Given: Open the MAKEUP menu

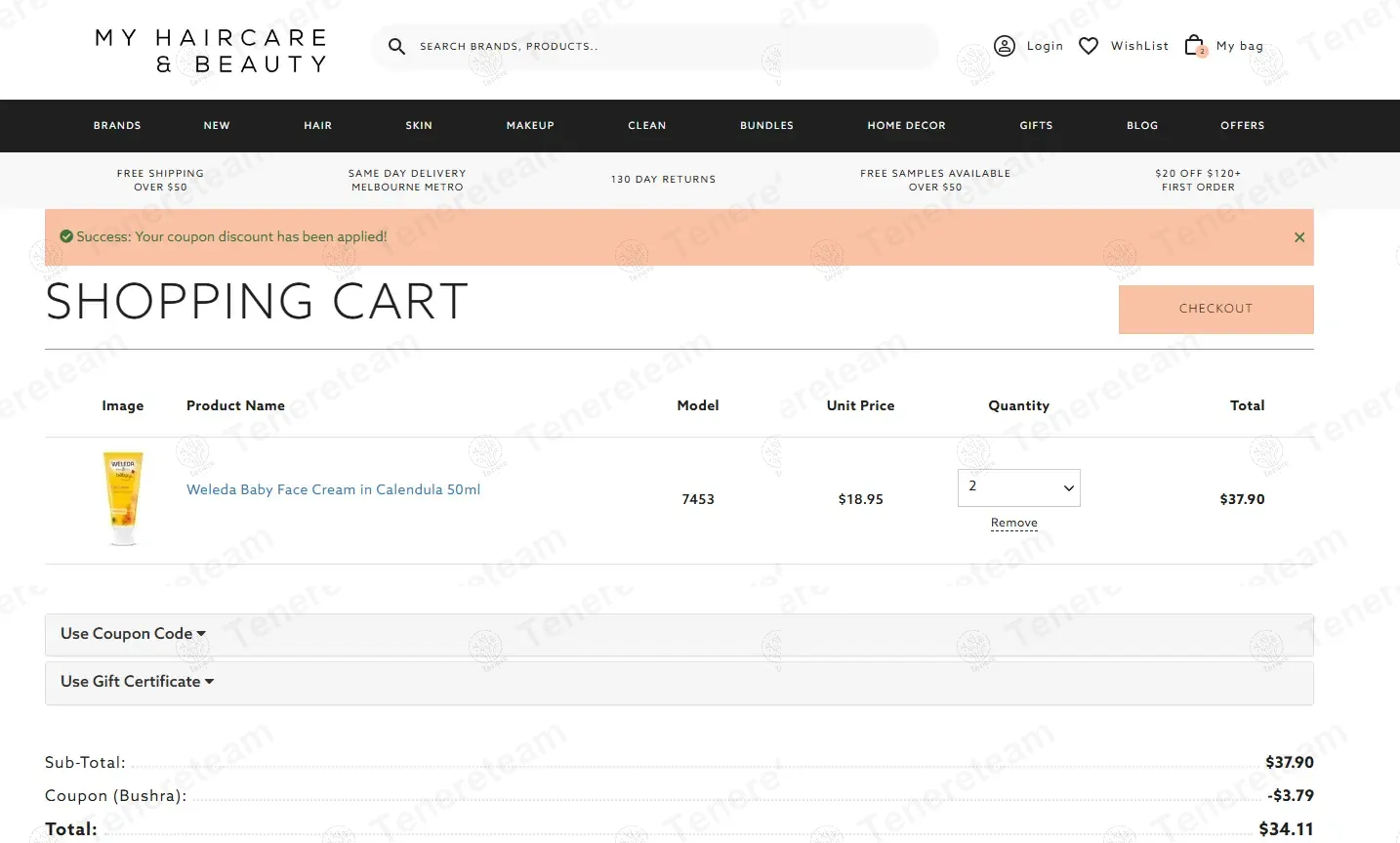Looking at the screenshot, I should (530, 125).
